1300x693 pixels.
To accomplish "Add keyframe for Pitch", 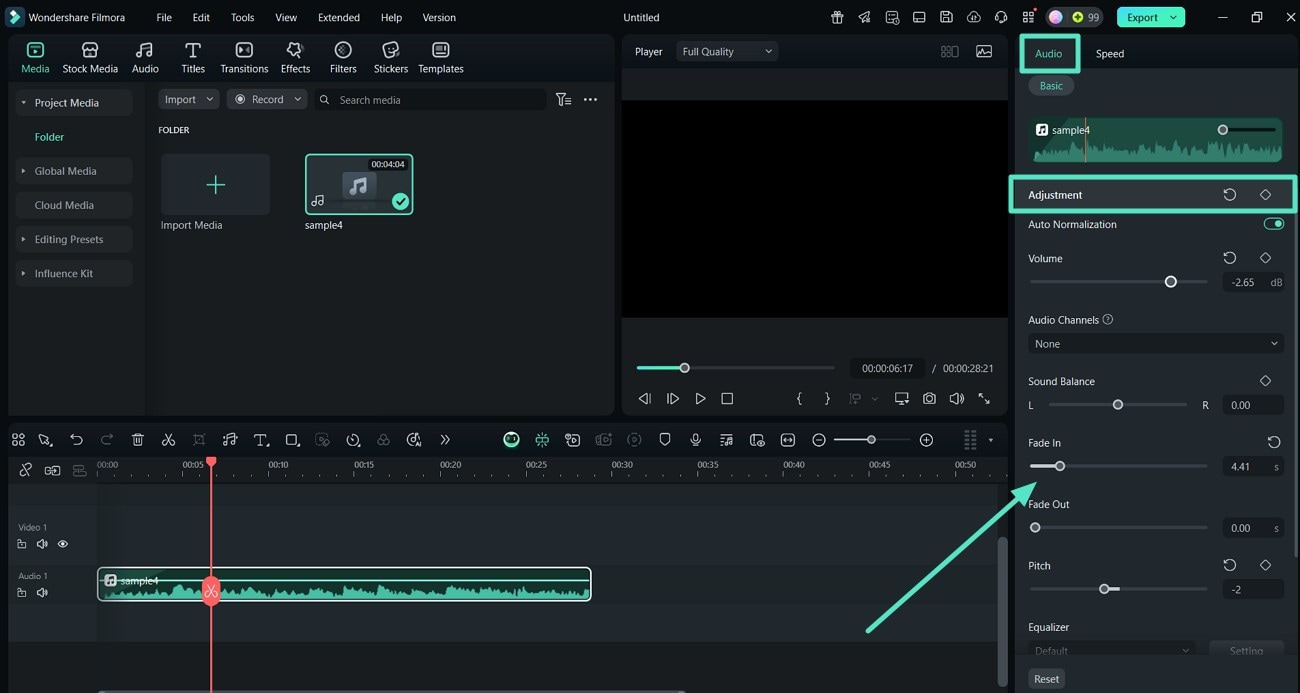I will [1265, 565].
